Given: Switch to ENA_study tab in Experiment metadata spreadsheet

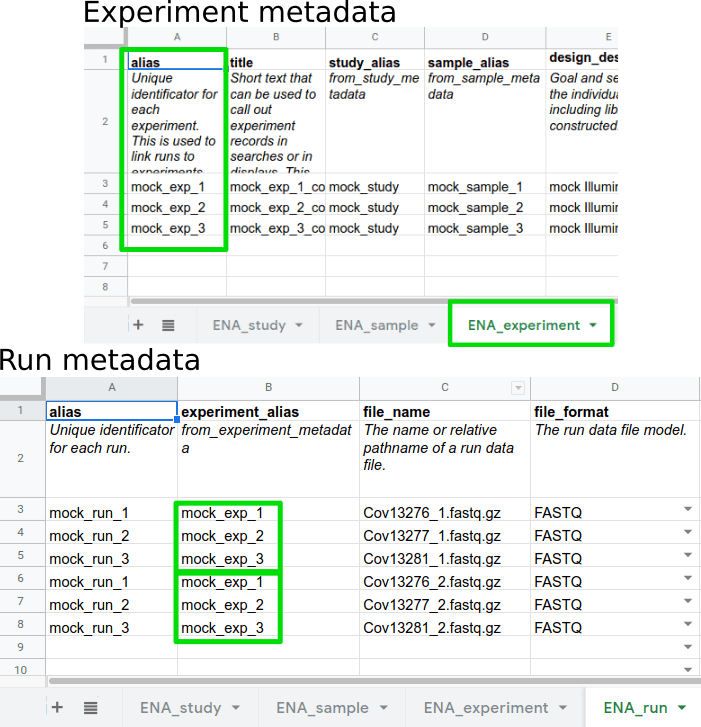Looking at the screenshot, I should click(x=248, y=325).
